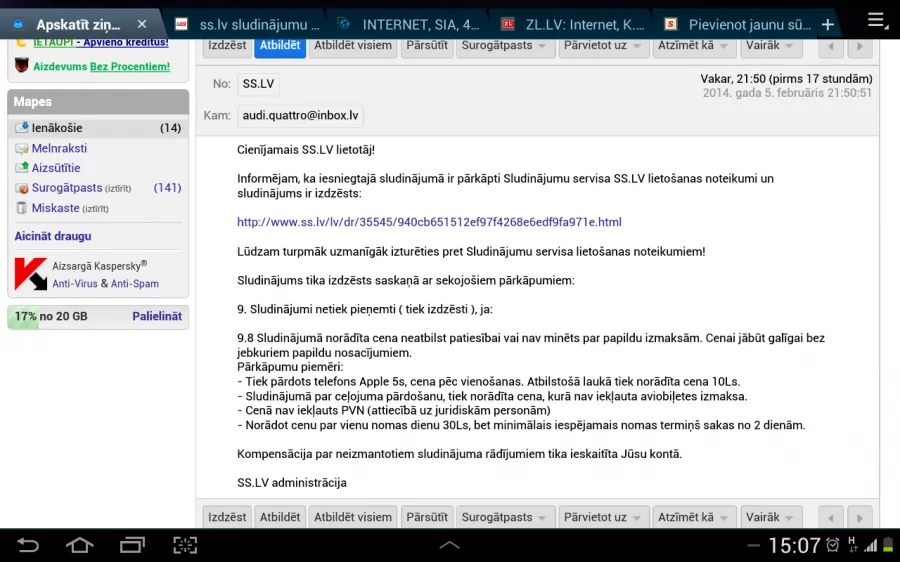Click the Kaspersky logo icon
This screenshot has height=562, width=900.
tap(30, 274)
